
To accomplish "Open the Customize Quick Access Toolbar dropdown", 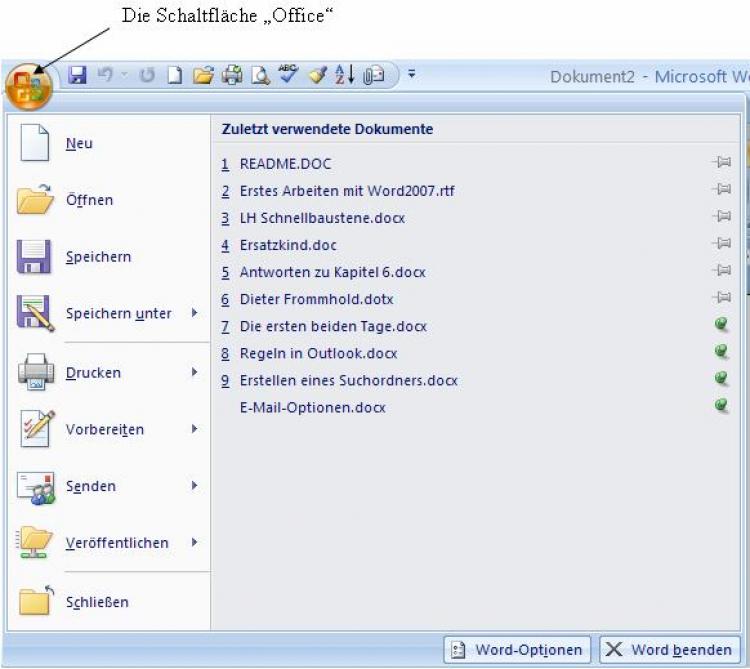I will [411, 75].
